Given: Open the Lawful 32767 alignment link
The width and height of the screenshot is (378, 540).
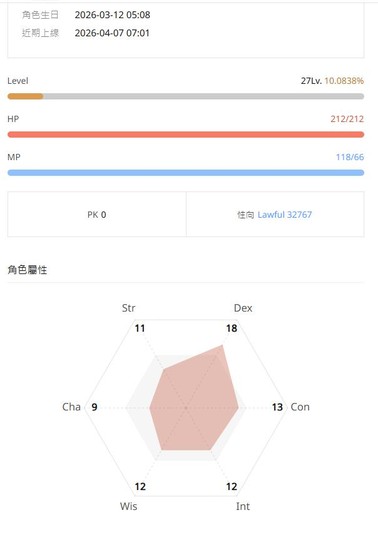Looking at the screenshot, I should tap(284, 215).
